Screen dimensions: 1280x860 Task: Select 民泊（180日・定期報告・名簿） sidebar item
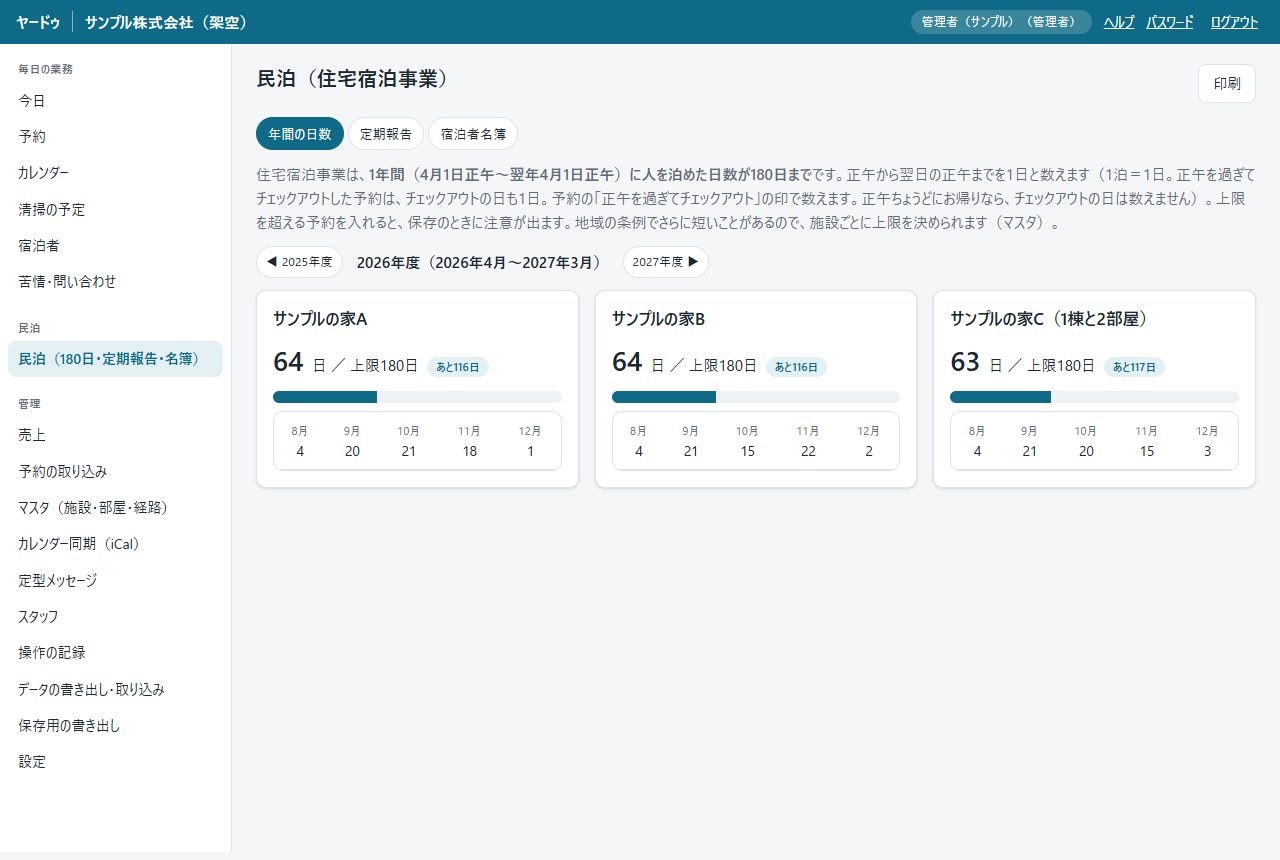tap(115, 359)
